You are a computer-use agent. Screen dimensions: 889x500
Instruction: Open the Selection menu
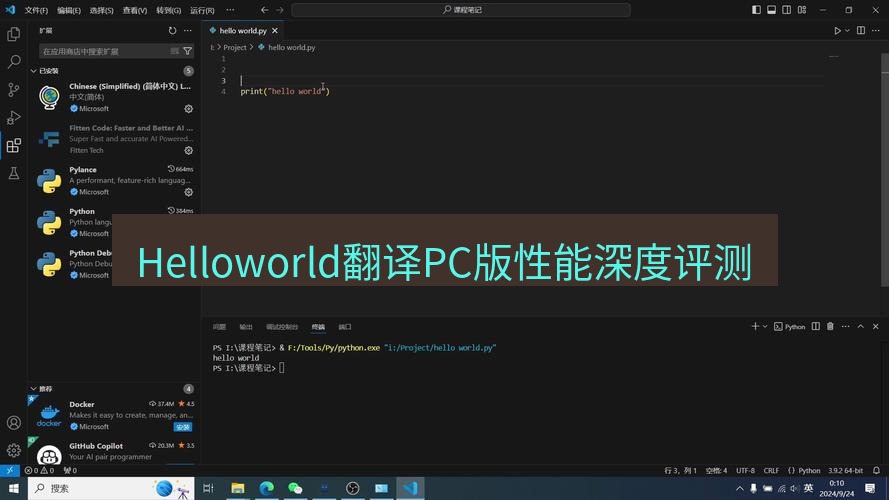coord(101,10)
